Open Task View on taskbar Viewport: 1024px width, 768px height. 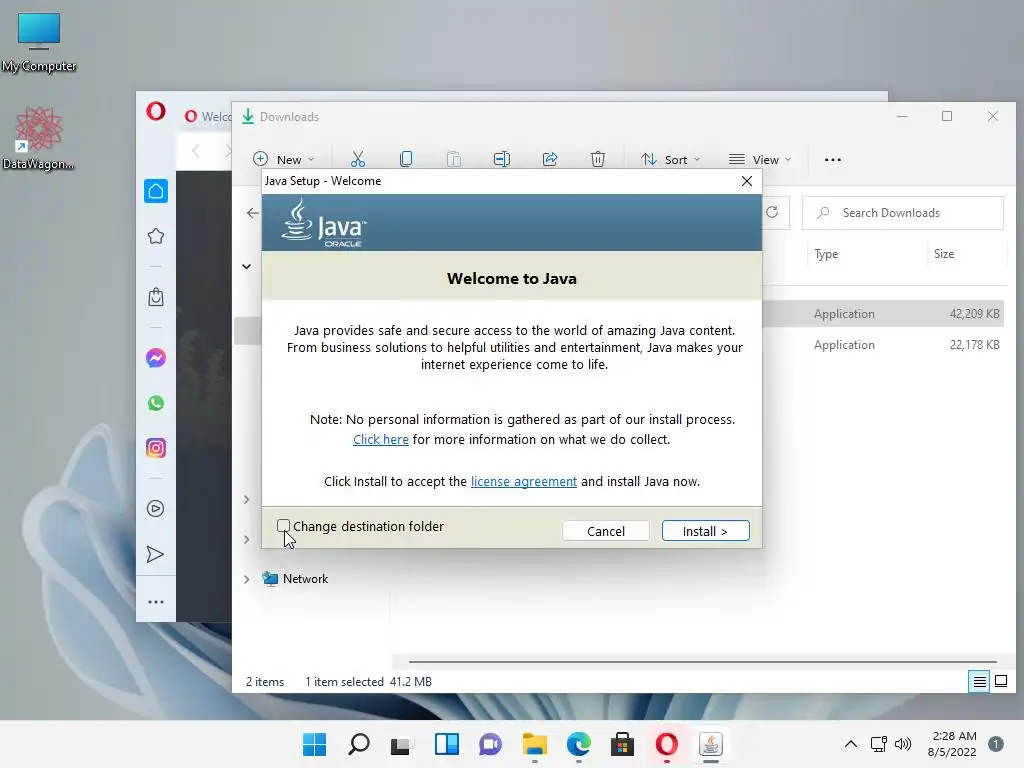[401, 744]
